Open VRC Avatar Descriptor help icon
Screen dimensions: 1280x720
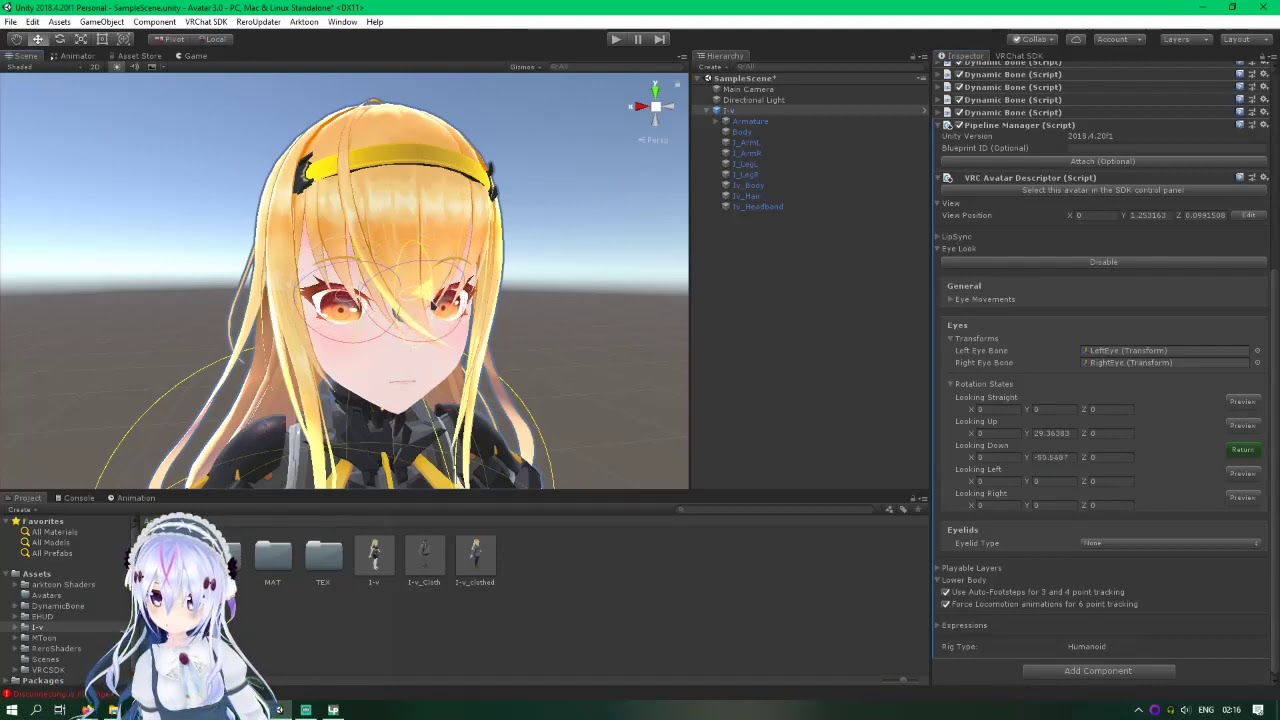(1240, 178)
